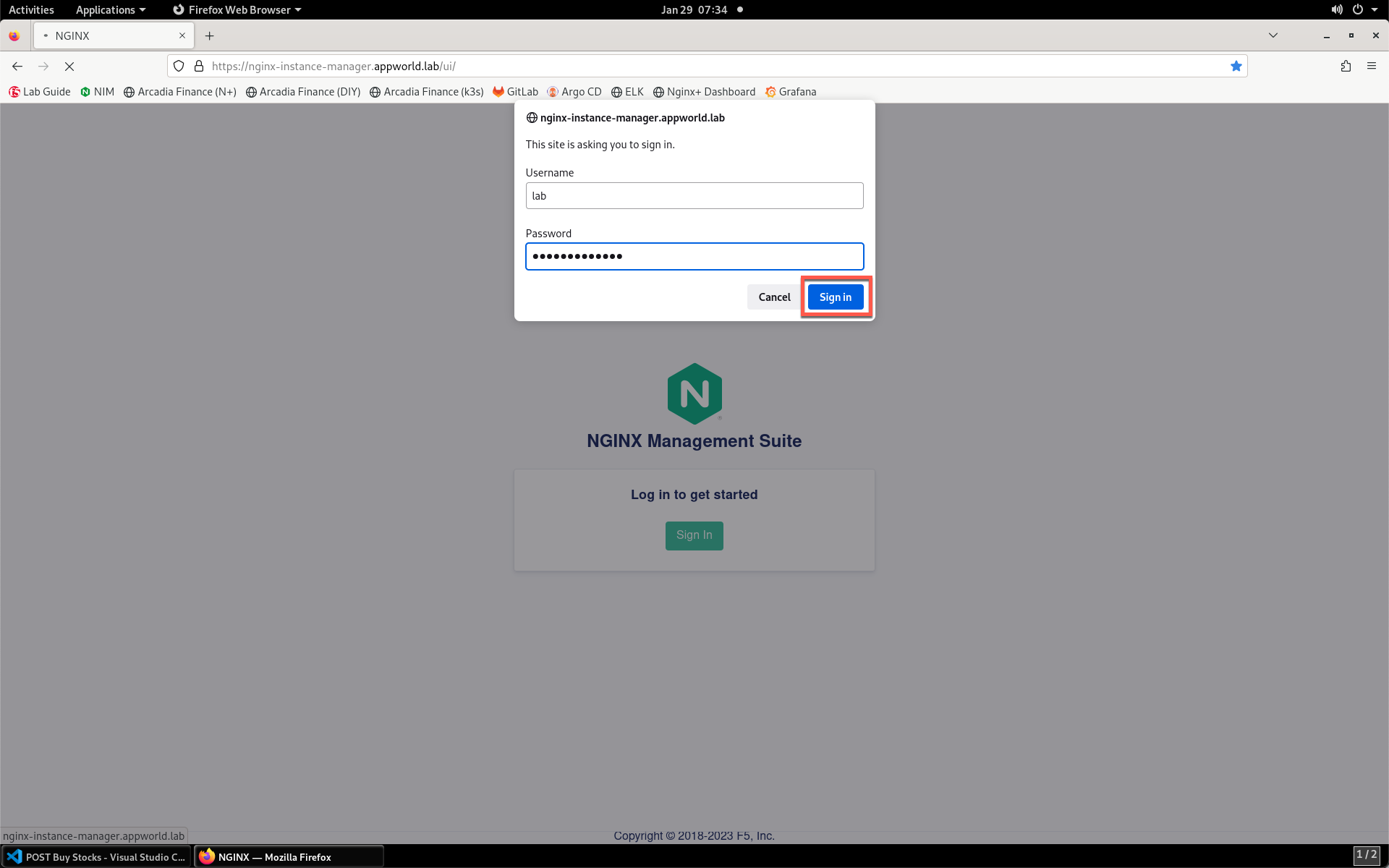Expand the system menu dropdown arrow
The height and width of the screenshot is (868, 1389).
[x=1375, y=9]
